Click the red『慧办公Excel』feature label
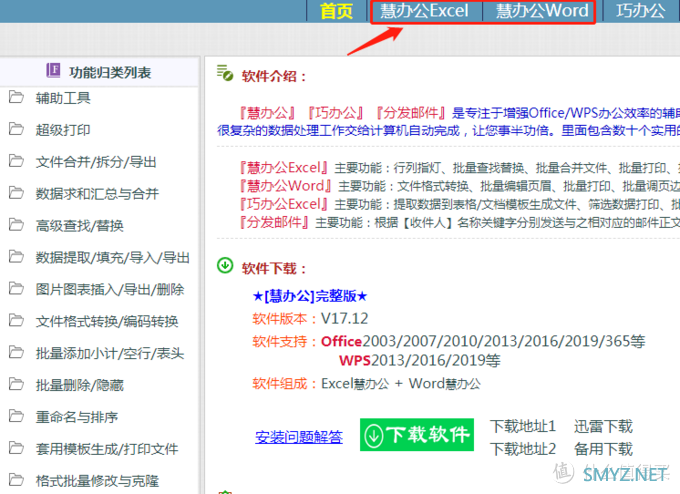The width and height of the screenshot is (680, 494). pyautogui.click(x=284, y=168)
